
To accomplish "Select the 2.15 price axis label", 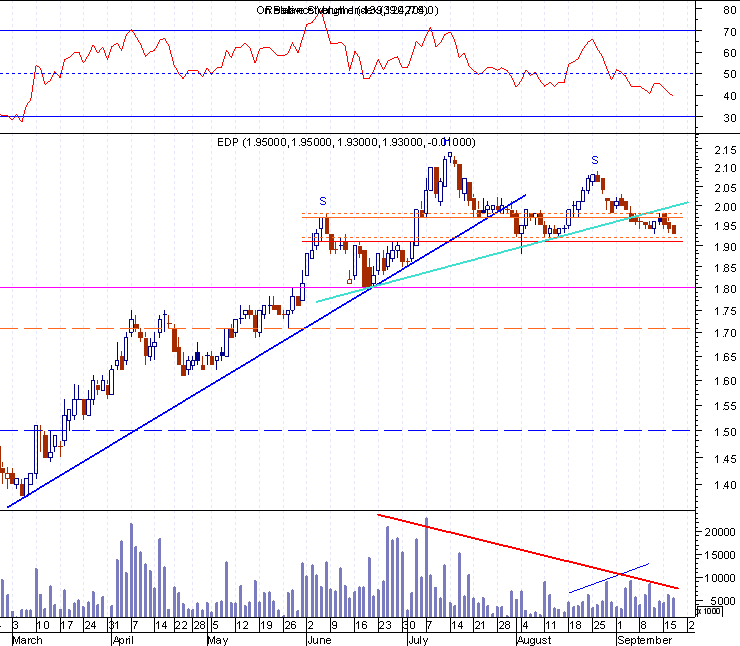I will (x=725, y=150).
